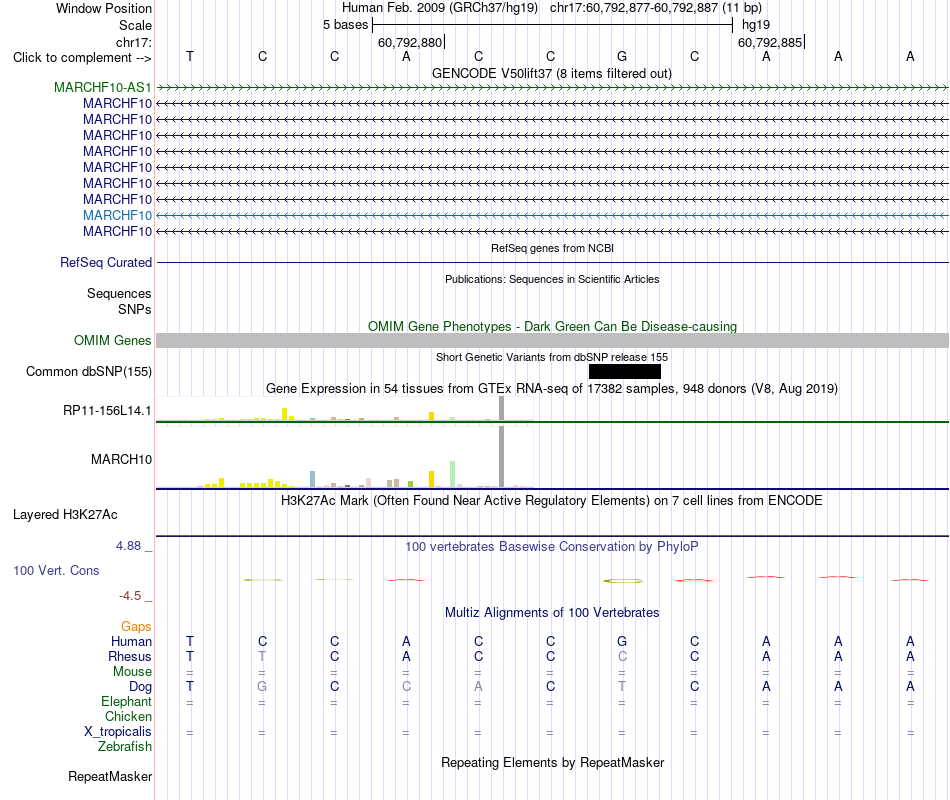The width and height of the screenshot is (950, 800).
Task: Click the chr17:60,792,877-60,792,887 (11 bp) header text
Action: pos(656,8)
